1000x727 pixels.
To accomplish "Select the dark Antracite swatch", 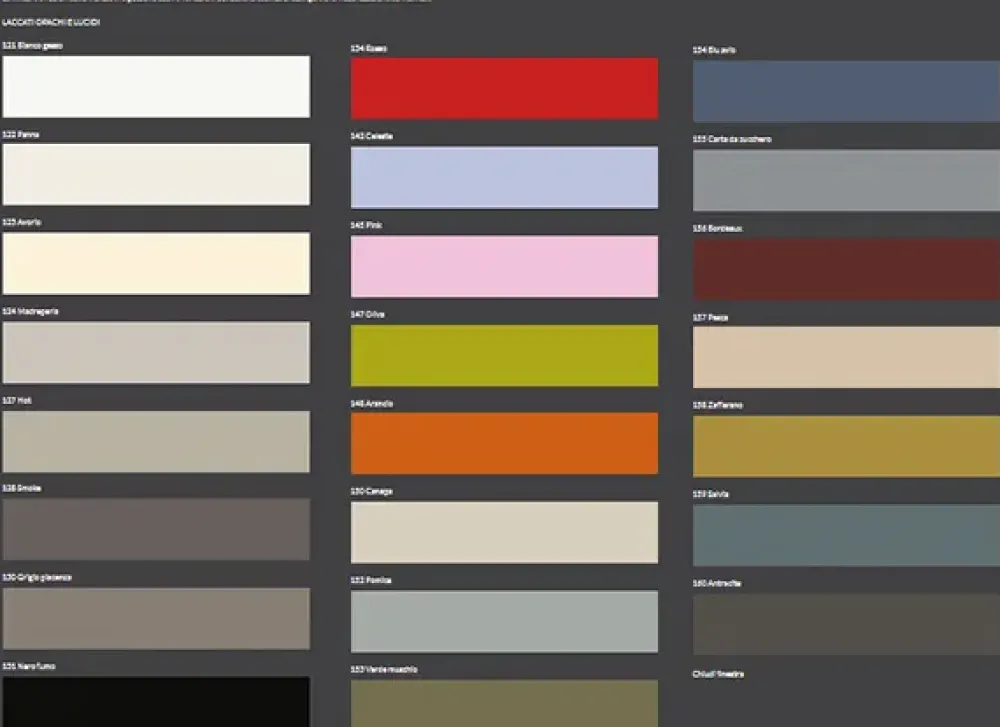I will coord(846,625).
